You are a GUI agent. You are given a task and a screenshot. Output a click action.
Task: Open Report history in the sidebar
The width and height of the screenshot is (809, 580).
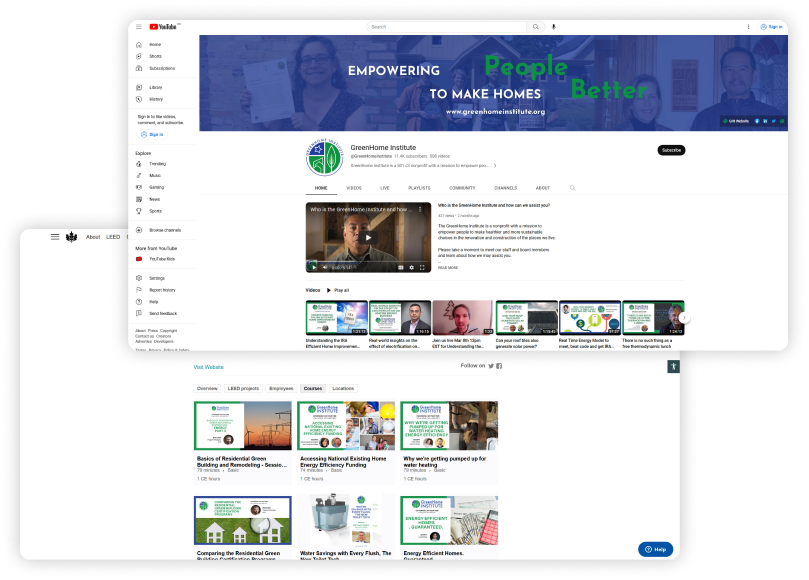click(x=156, y=290)
